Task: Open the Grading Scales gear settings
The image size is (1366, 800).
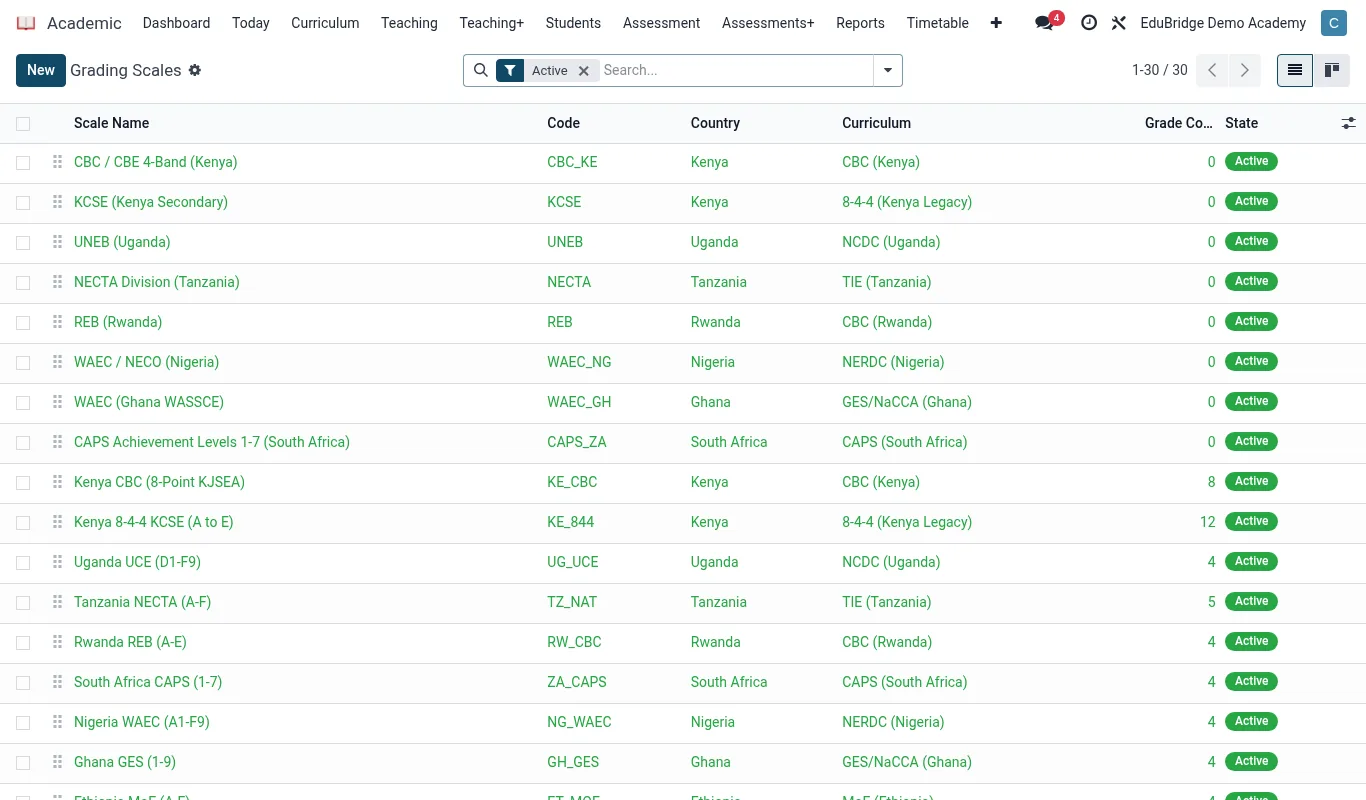Action: [195, 70]
